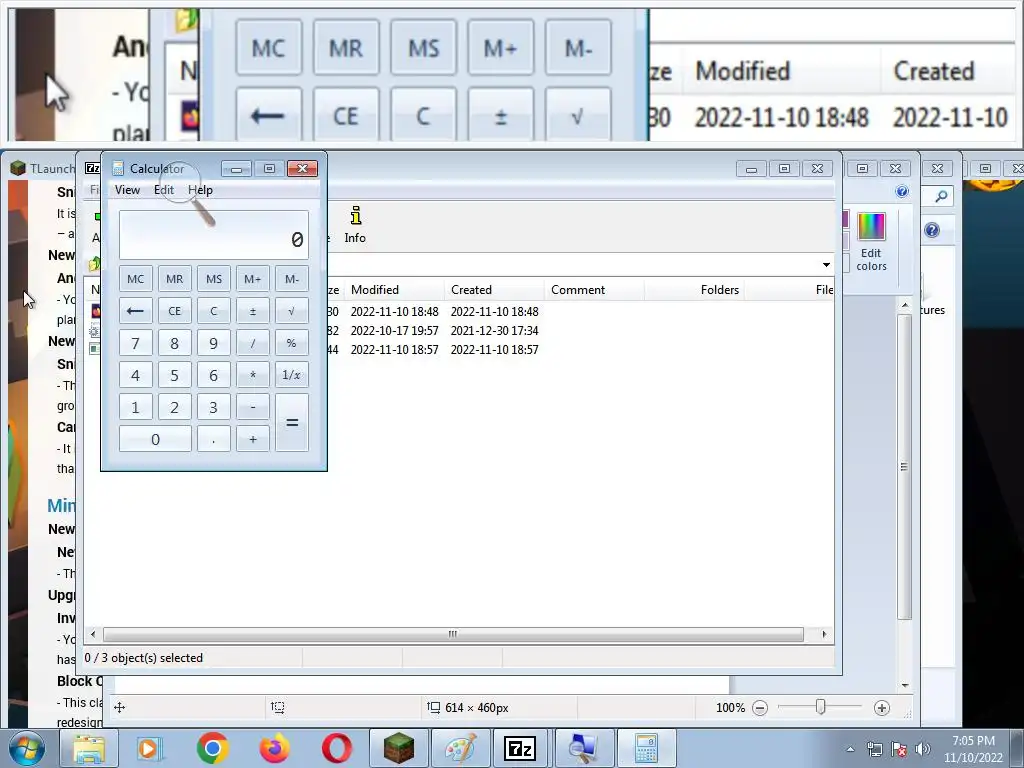Click the 7-Zip horizontal scrollbar thumb

[453, 634]
